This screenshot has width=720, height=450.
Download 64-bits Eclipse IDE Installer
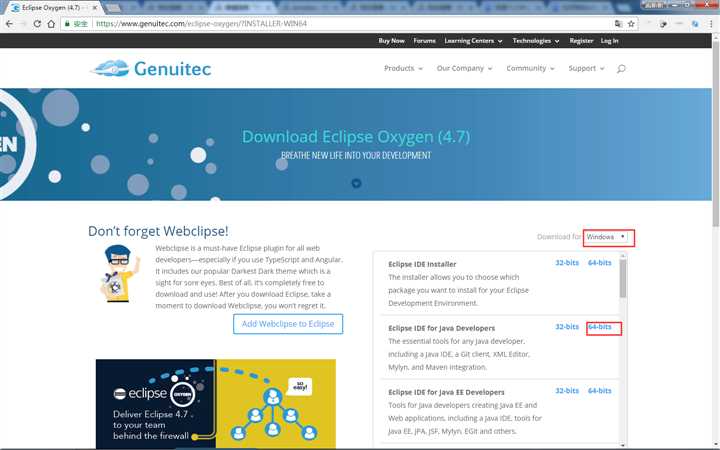click(x=599, y=263)
